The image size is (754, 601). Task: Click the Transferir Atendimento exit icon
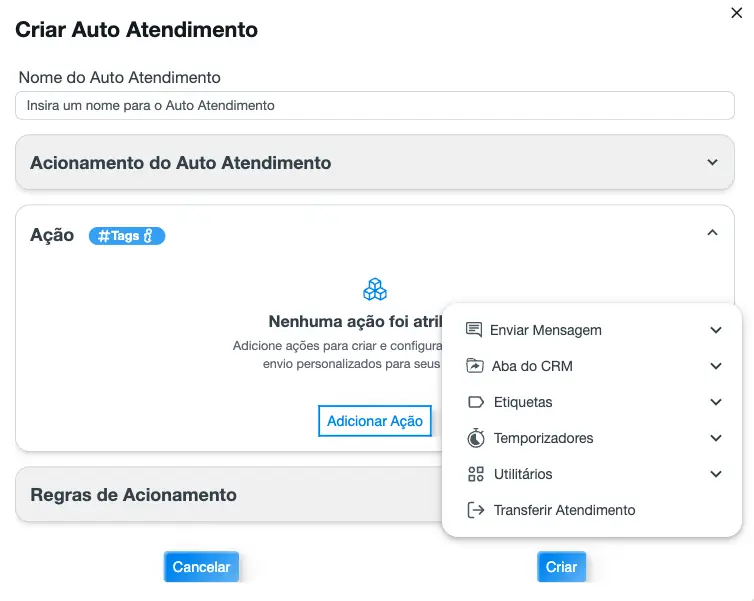(x=476, y=510)
